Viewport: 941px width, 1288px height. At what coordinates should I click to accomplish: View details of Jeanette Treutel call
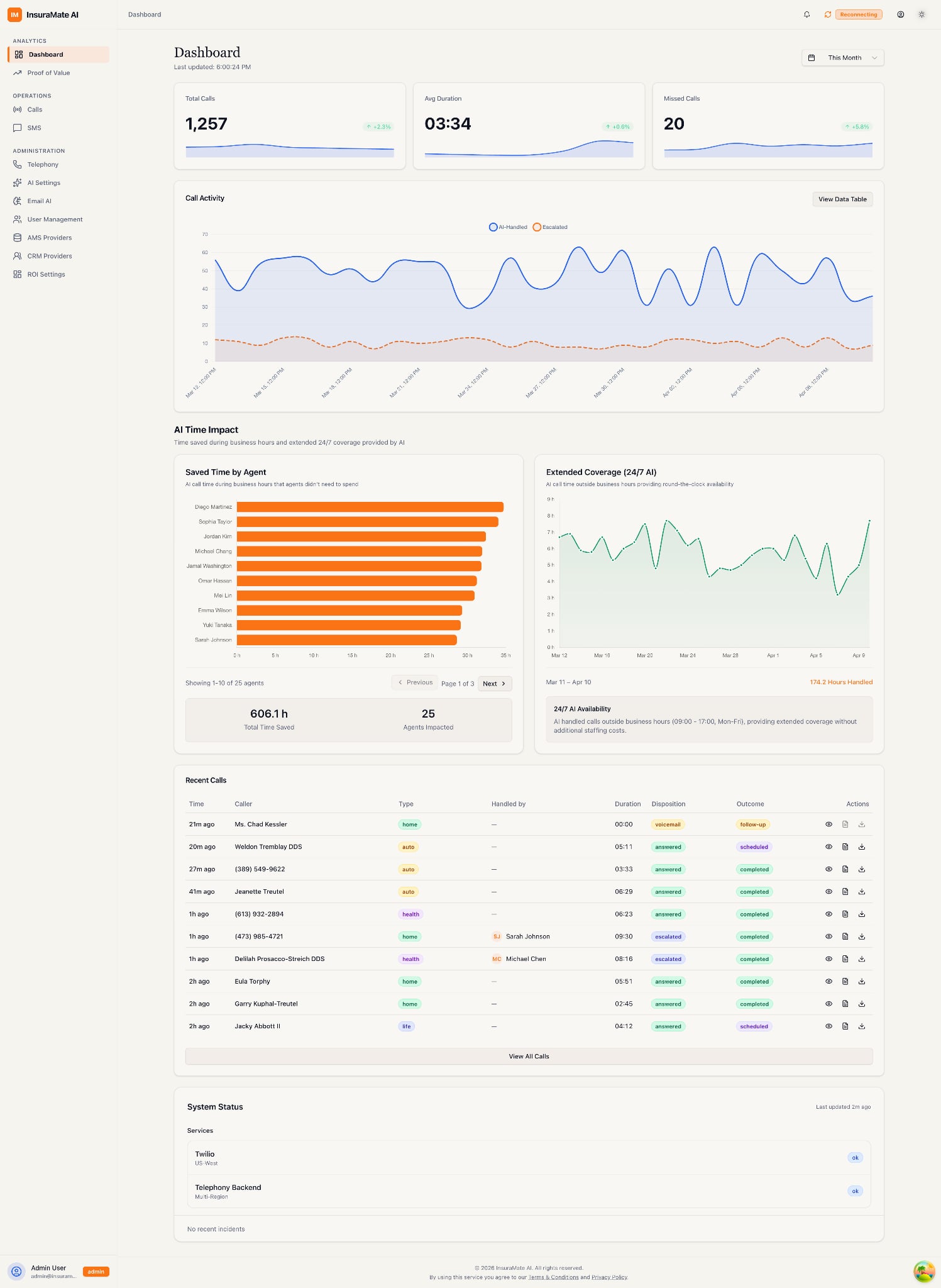(x=828, y=892)
